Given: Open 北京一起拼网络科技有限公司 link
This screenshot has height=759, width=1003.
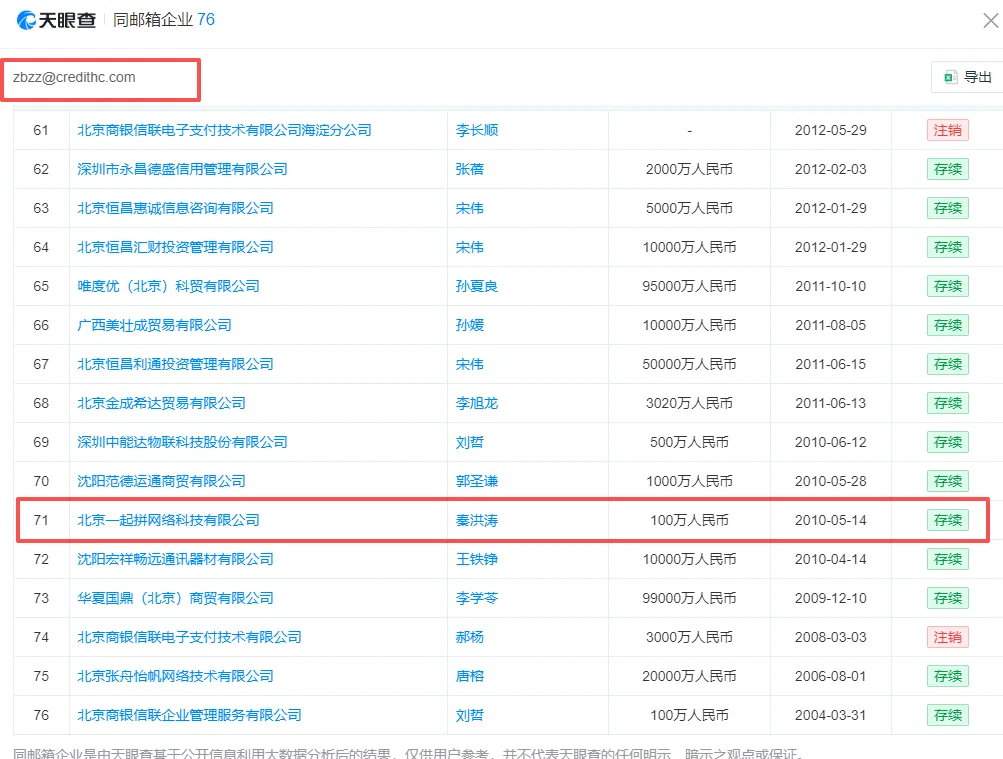Looking at the screenshot, I should (168, 520).
